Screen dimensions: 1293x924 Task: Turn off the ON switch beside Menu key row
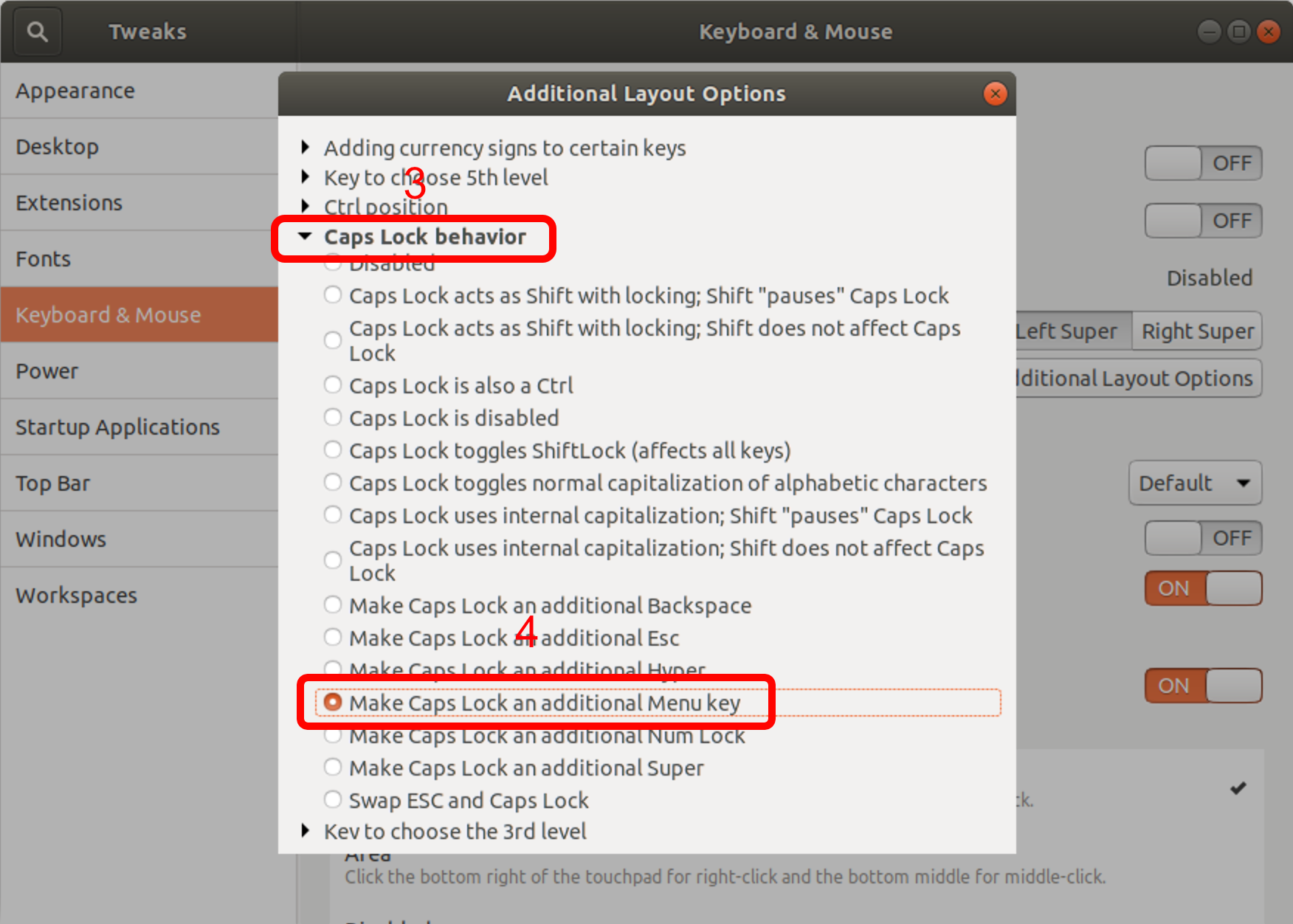click(1204, 686)
